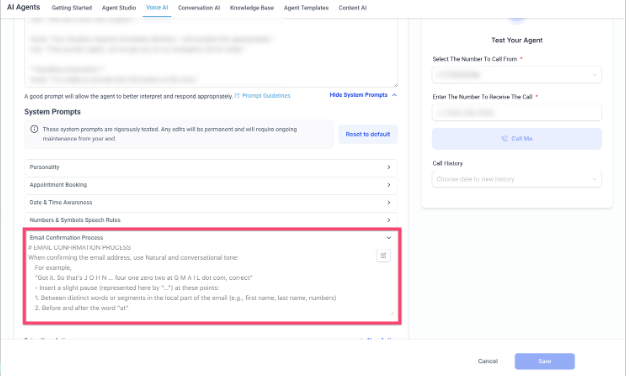
Task: Open the Conversation AI tab
Action: [x=199, y=8]
